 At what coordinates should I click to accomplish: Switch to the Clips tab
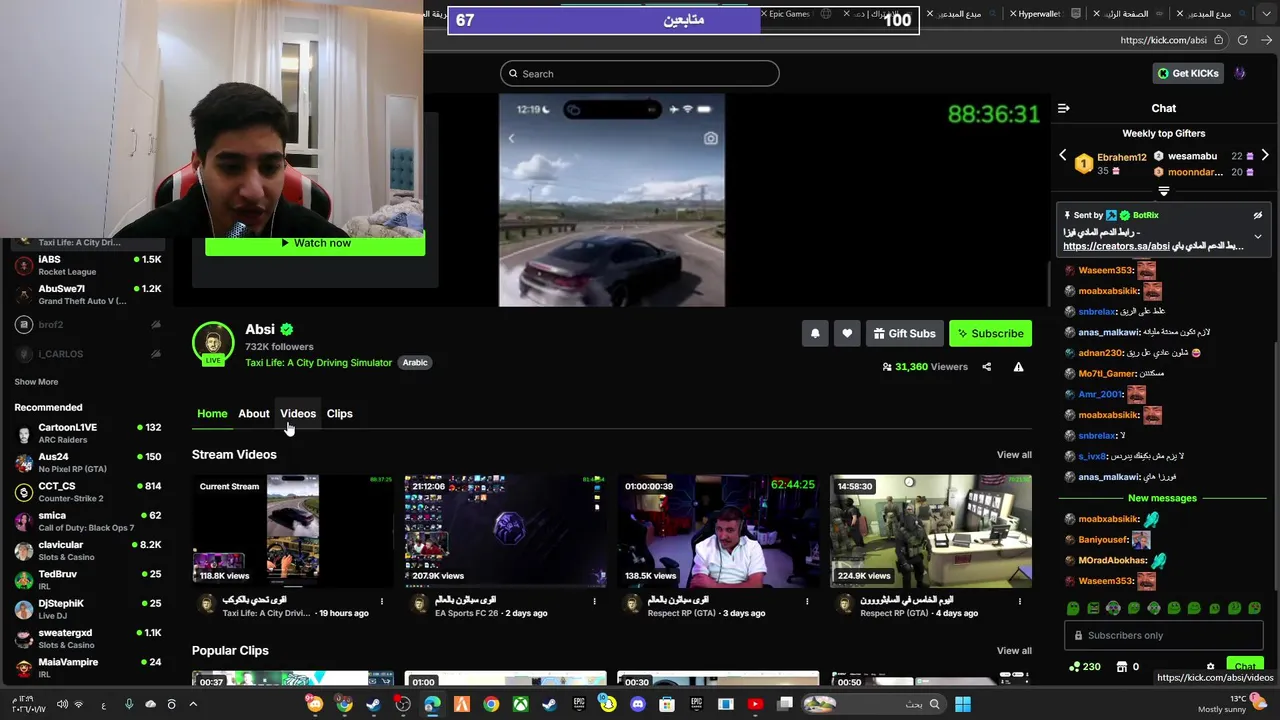point(339,413)
